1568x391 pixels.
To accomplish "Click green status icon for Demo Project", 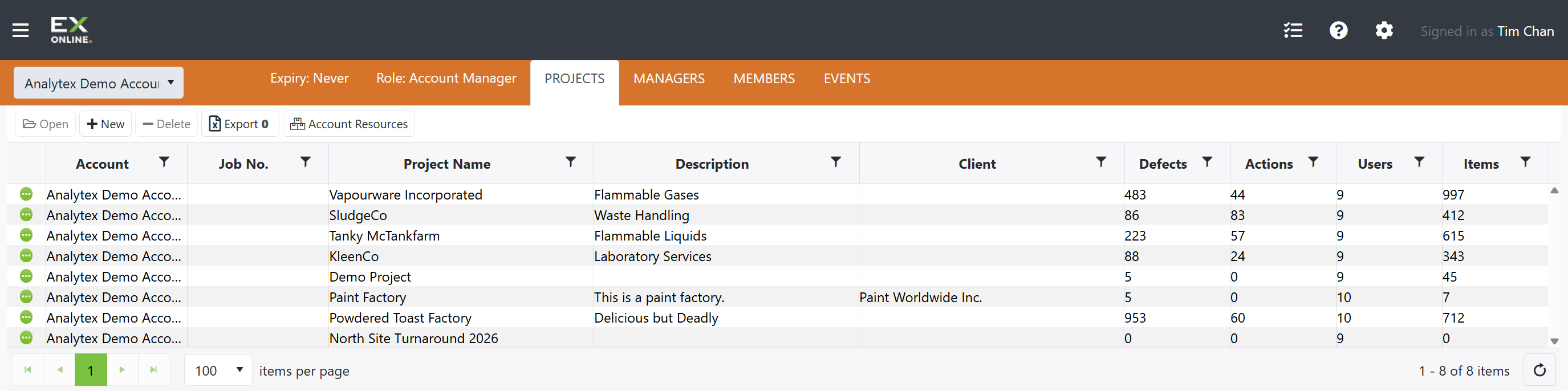I will pos(26,276).
